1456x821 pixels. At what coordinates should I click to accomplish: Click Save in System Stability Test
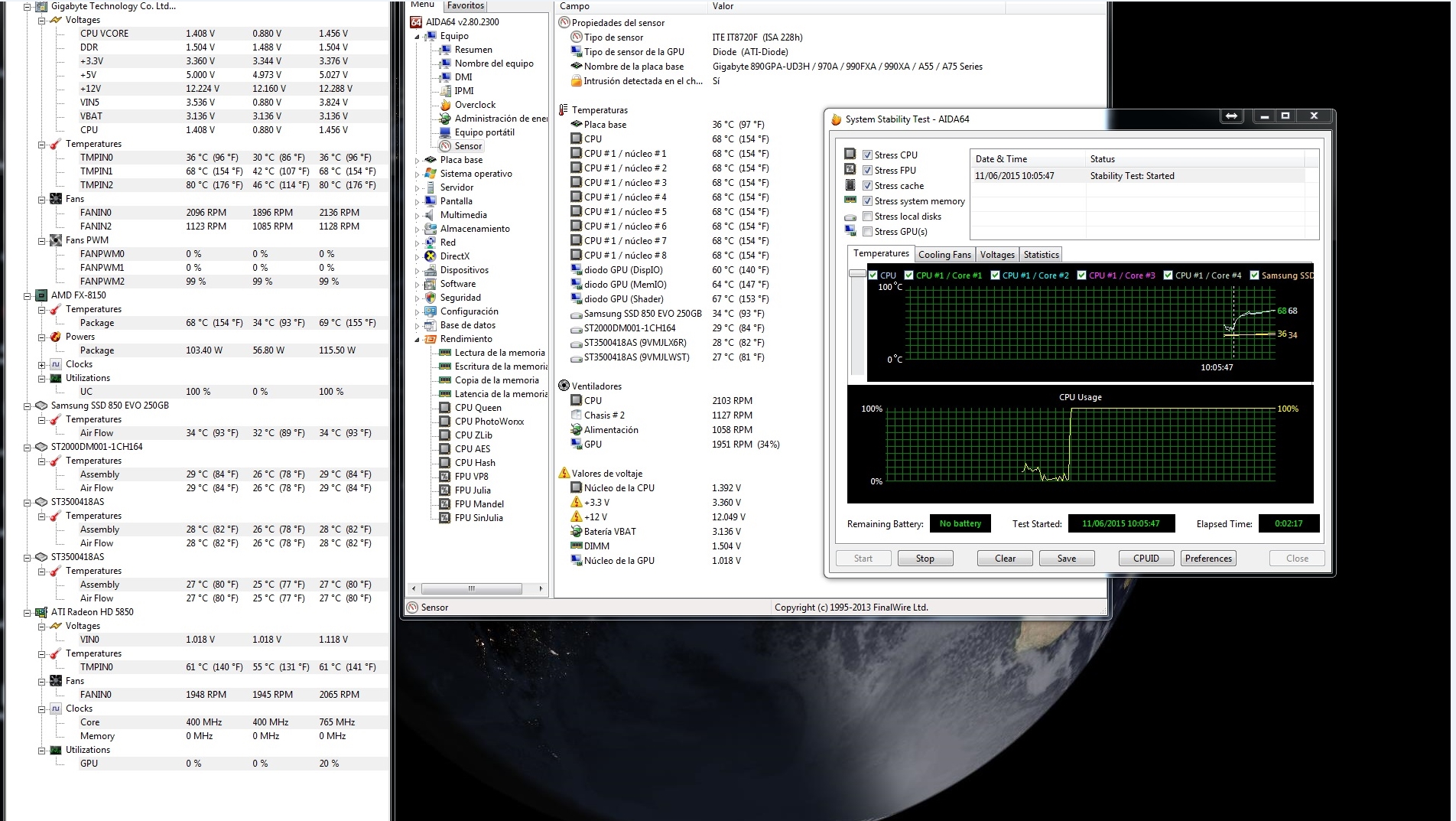tap(1067, 559)
